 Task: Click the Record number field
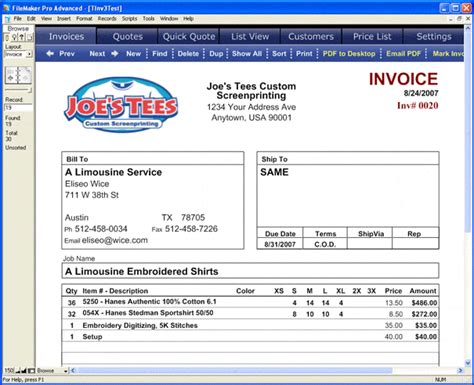(18, 107)
